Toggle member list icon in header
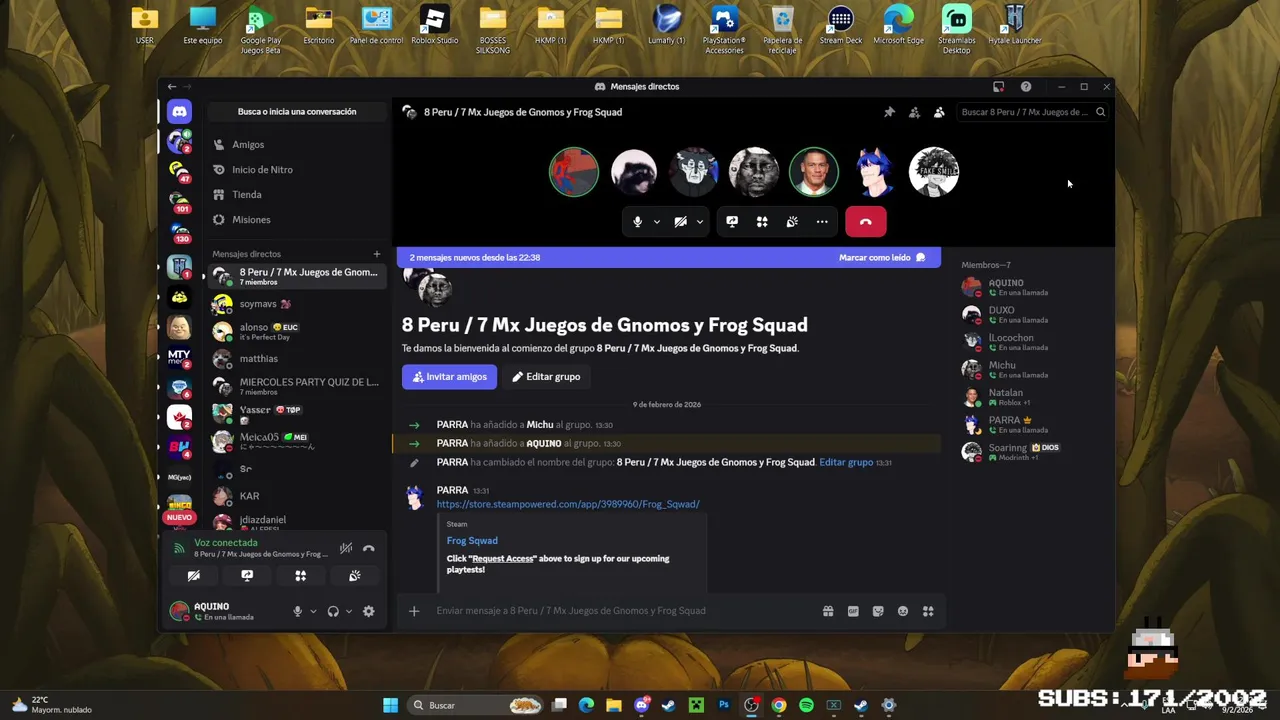The height and width of the screenshot is (720, 1280). 939,112
